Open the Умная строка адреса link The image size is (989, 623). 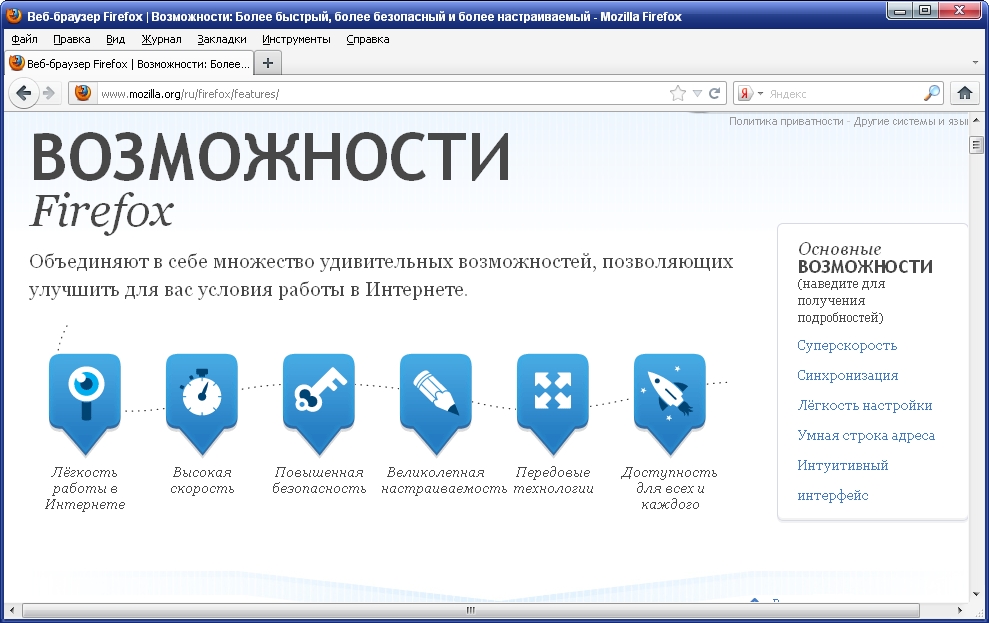[x=866, y=435]
